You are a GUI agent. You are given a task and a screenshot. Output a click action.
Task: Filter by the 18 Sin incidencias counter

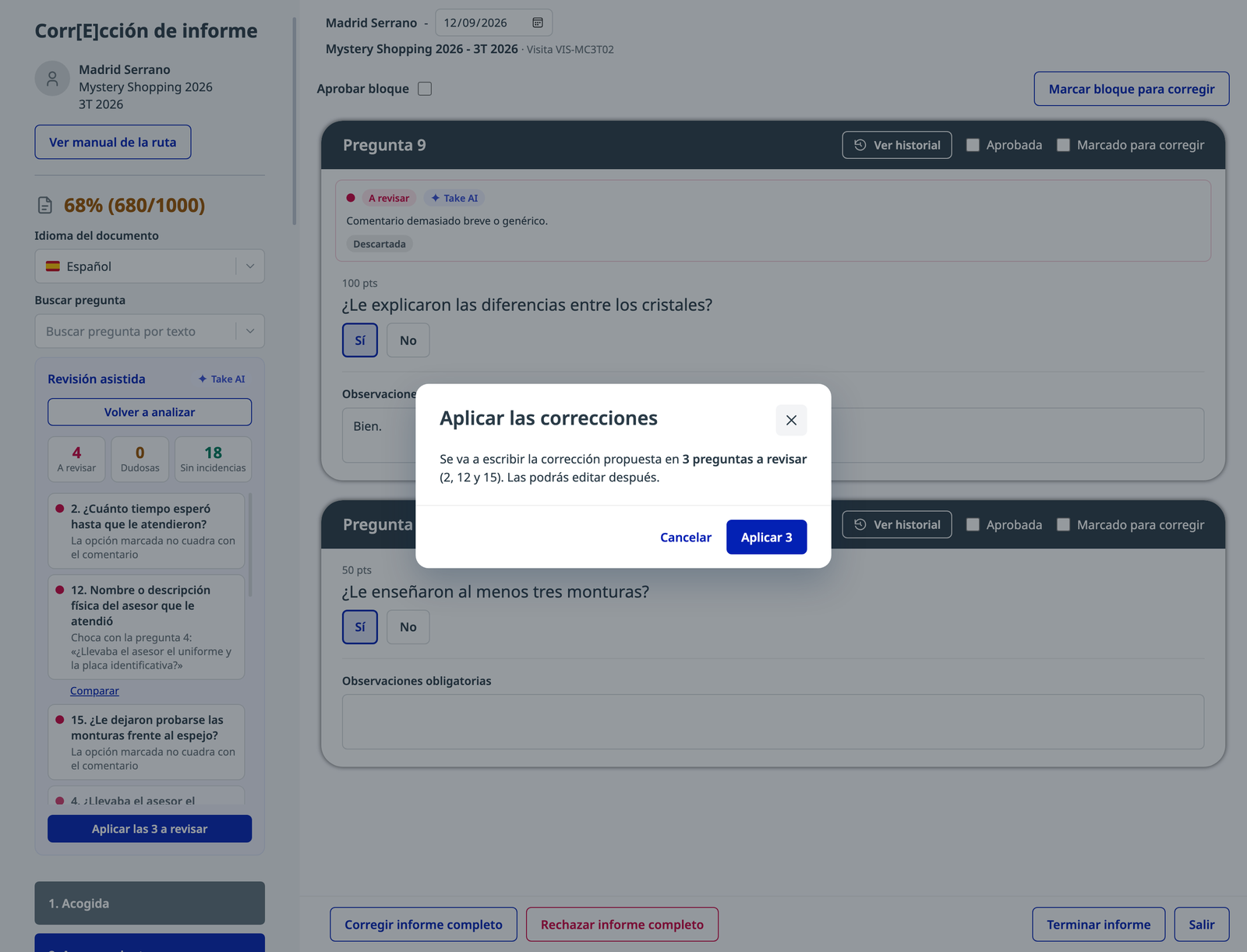coord(213,459)
